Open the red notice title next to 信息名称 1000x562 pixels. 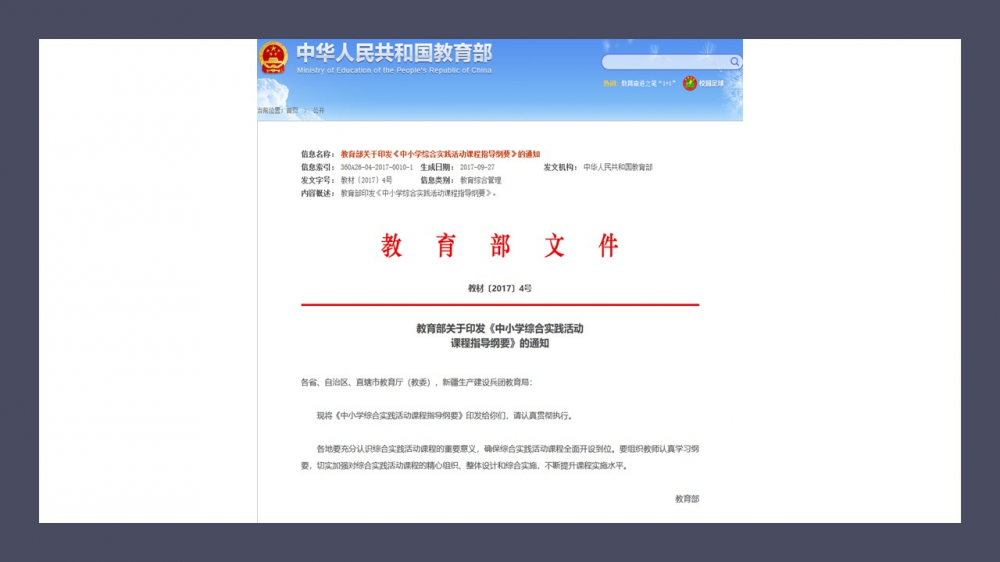[440, 154]
